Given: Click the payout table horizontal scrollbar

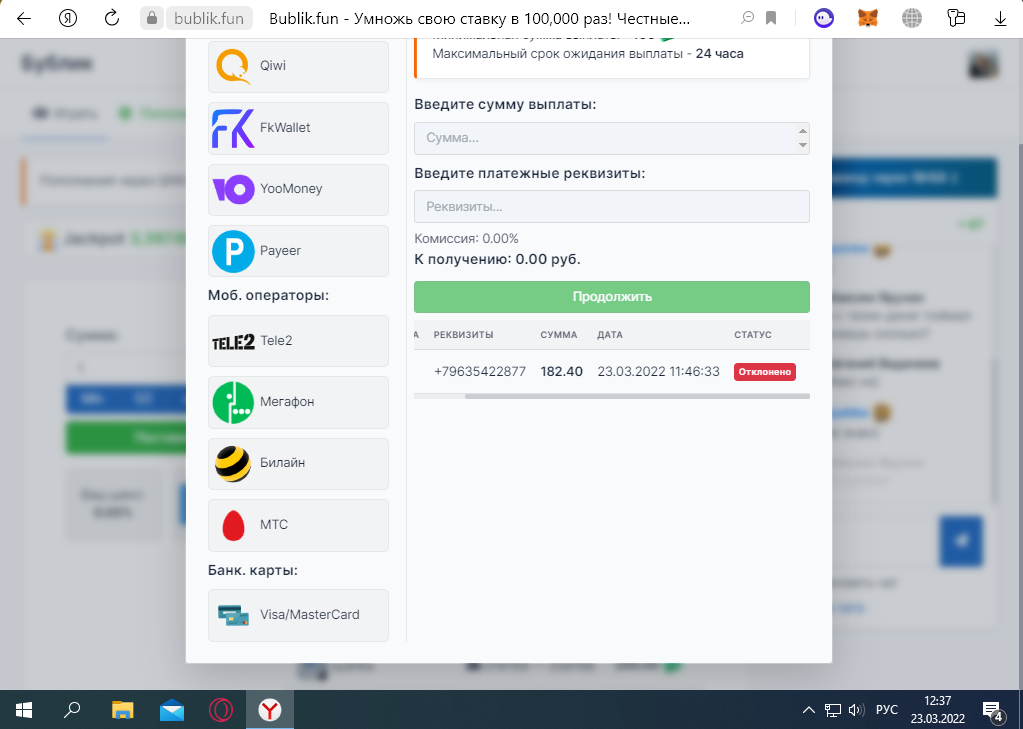Looking at the screenshot, I should (x=637, y=396).
